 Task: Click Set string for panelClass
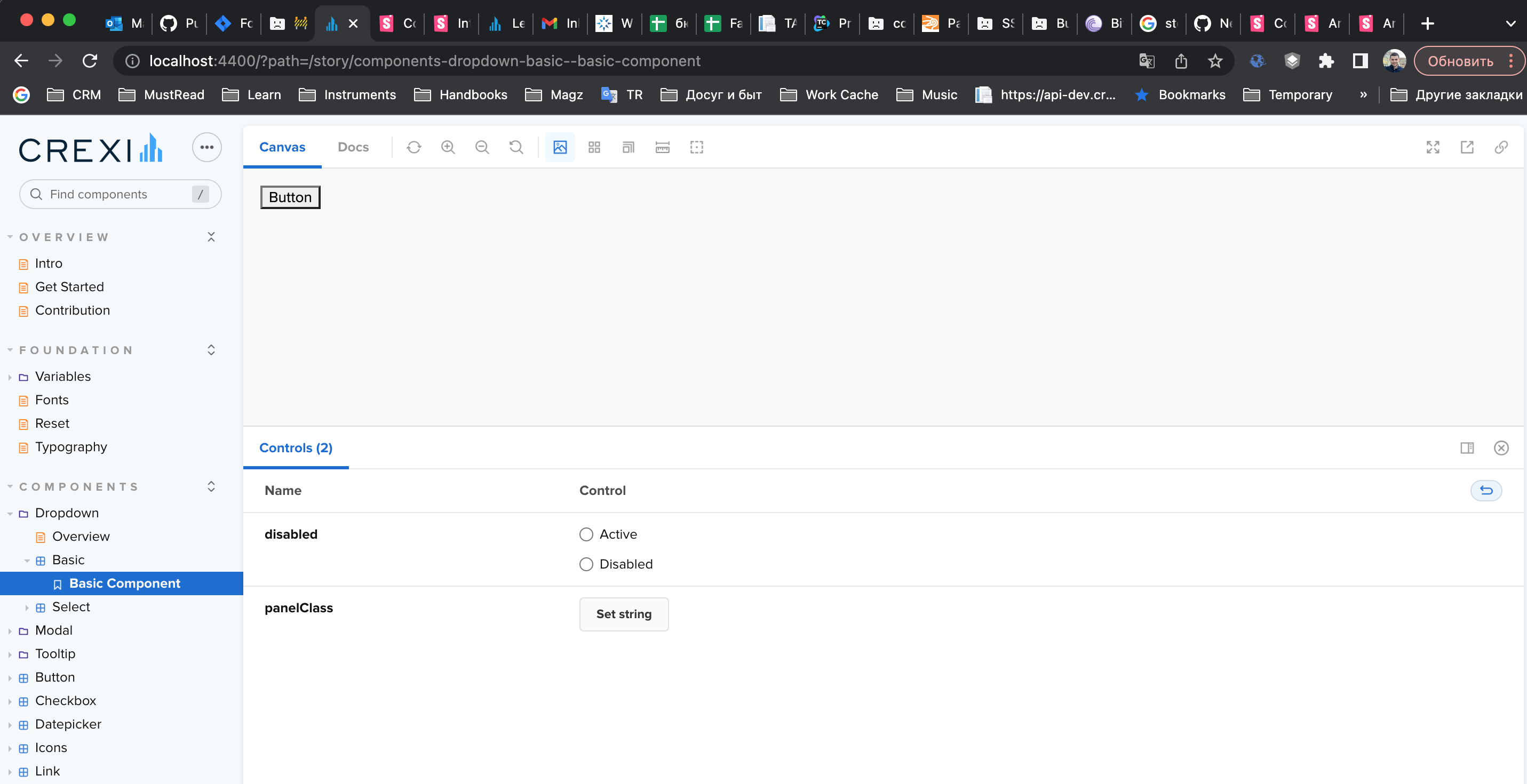click(x=624, y=614)
